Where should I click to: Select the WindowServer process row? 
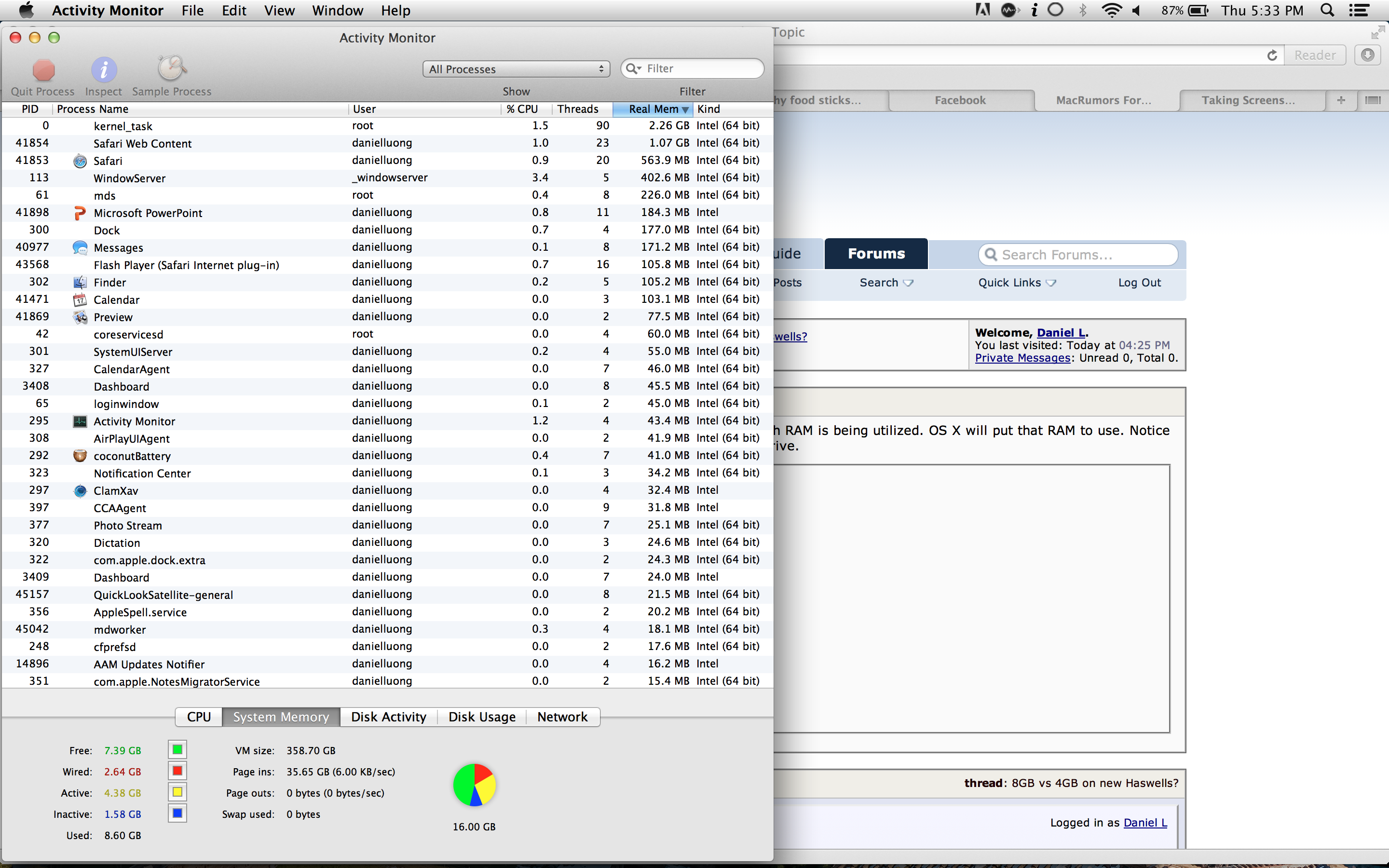(x=387, y=178)
